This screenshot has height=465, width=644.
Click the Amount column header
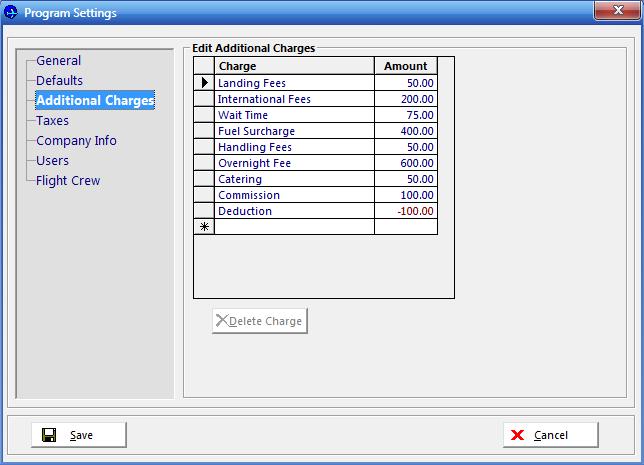[405, 66]
